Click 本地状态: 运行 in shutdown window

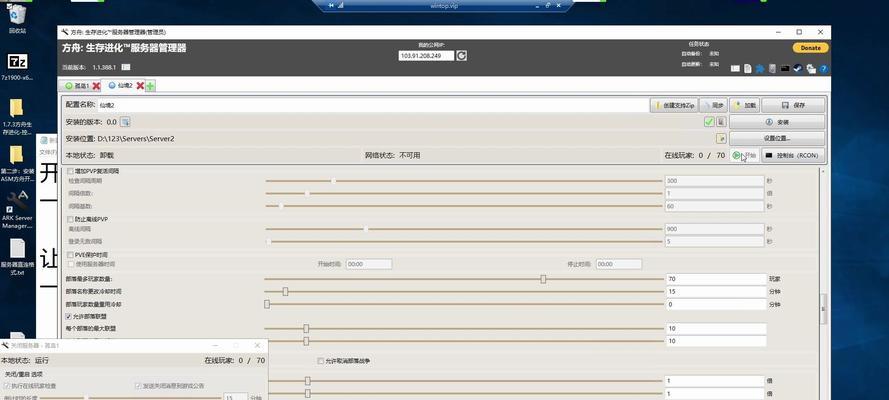pyautogui.click(x=24, y=360)
